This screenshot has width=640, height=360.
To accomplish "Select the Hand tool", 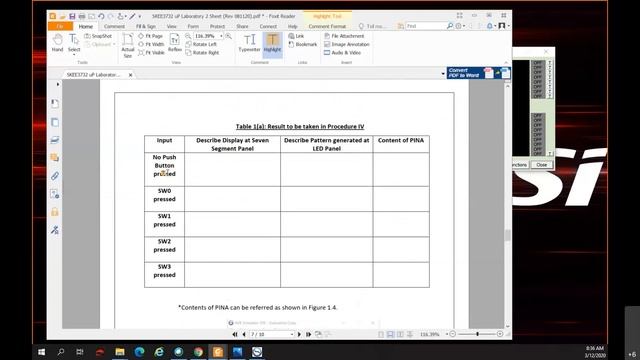I will pos(58,43).
